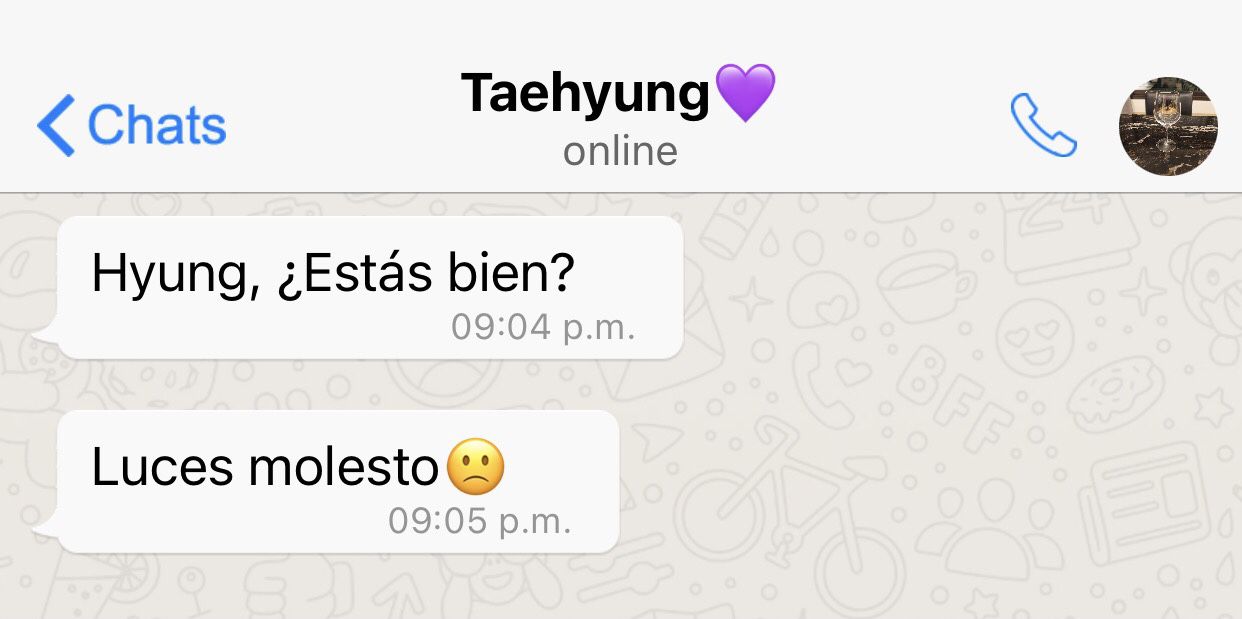Open contact info via Taehyung name

[585, 93]
